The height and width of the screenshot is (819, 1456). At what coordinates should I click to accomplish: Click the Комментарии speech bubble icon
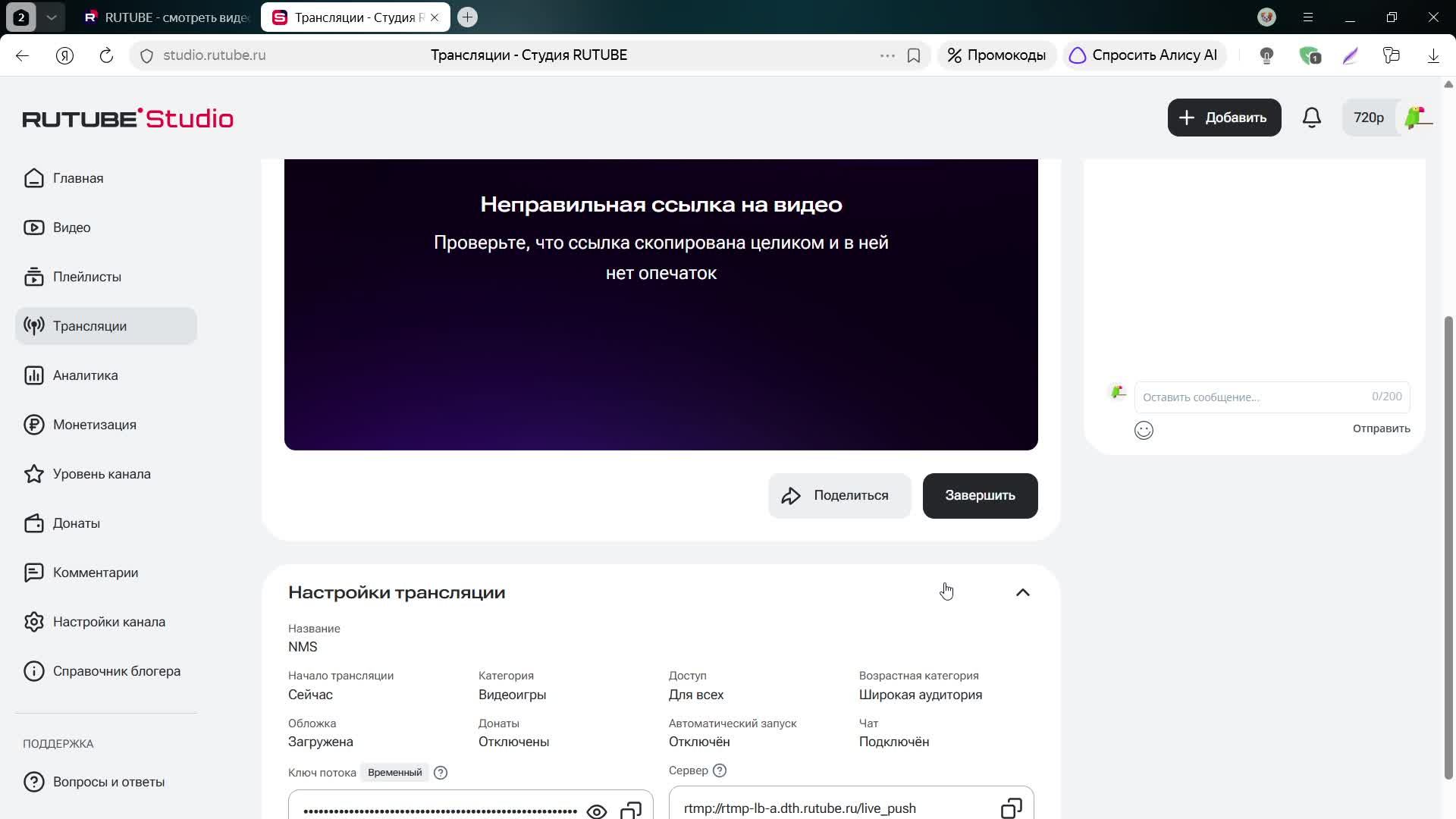point(33,573)
